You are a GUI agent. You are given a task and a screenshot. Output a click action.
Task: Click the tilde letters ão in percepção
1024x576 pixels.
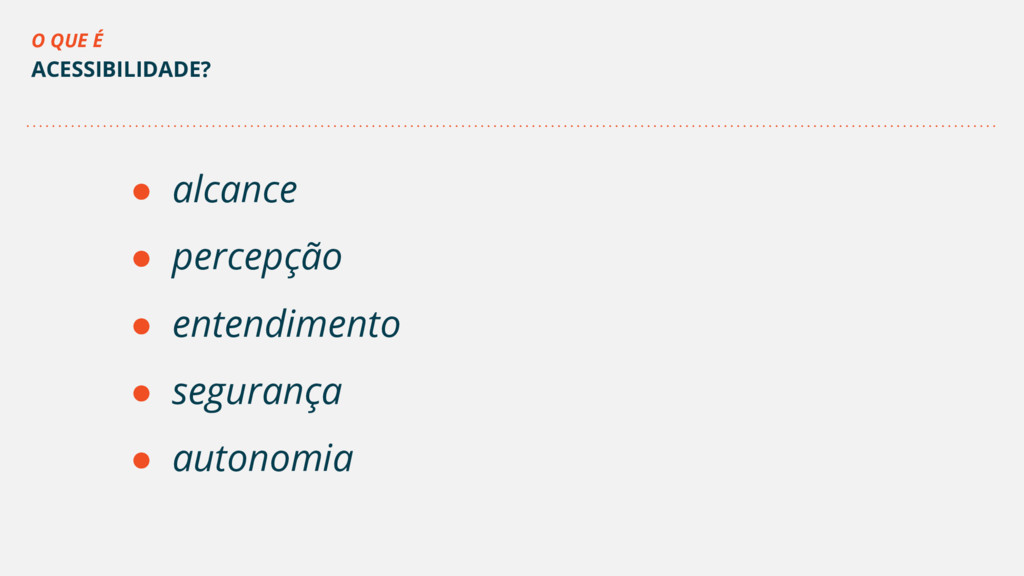click(x=321, y=257)
